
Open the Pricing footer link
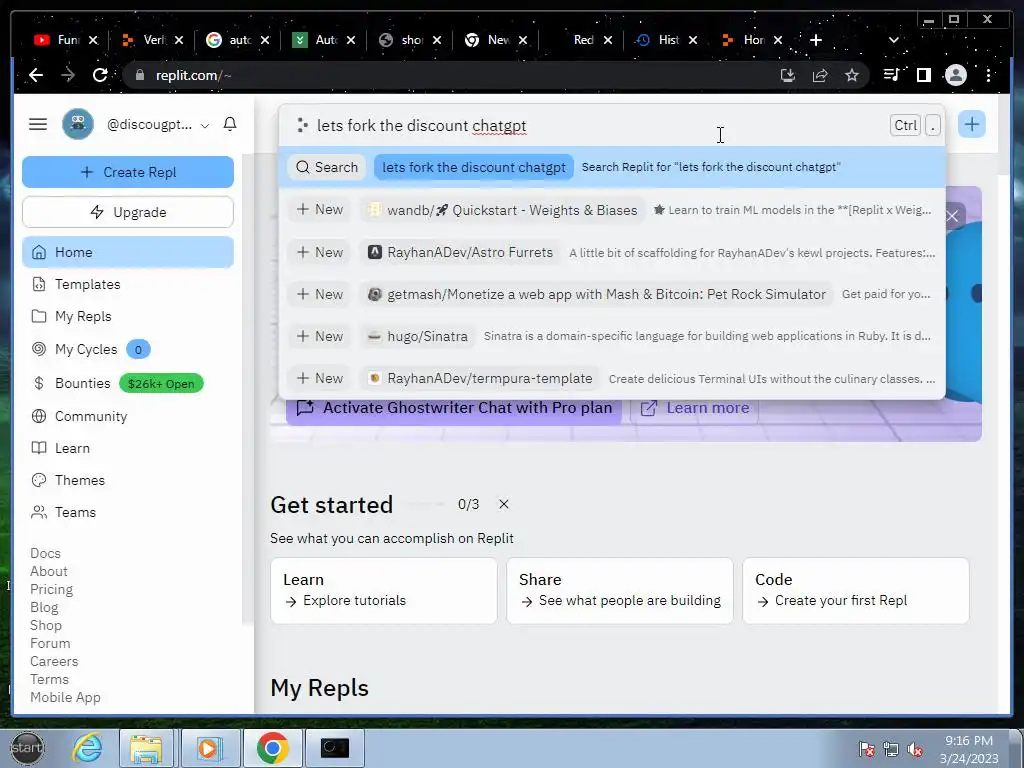point(51,589)
